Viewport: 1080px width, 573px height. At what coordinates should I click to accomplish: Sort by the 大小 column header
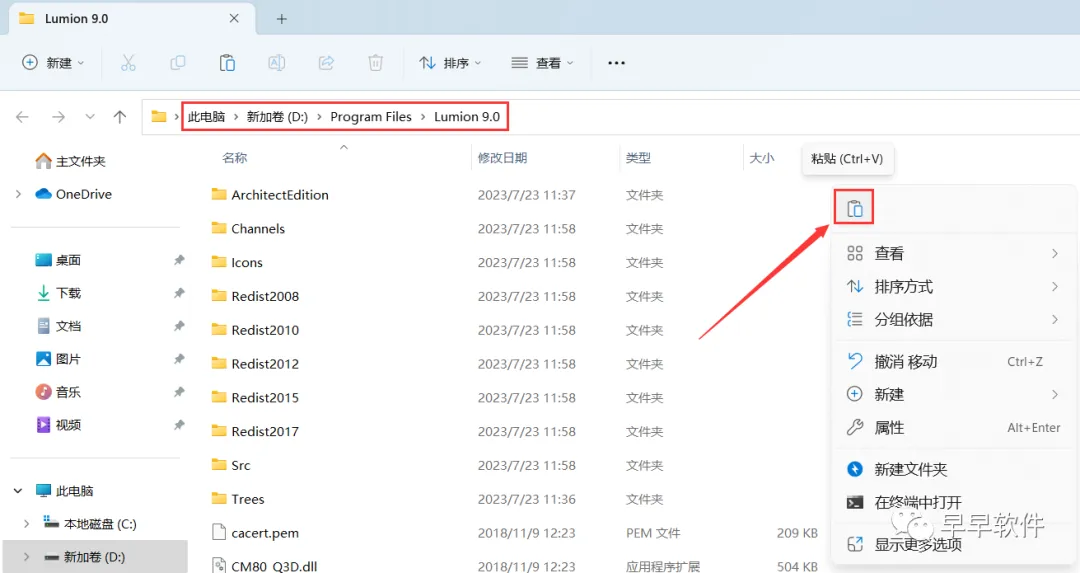tap(762, 158)
